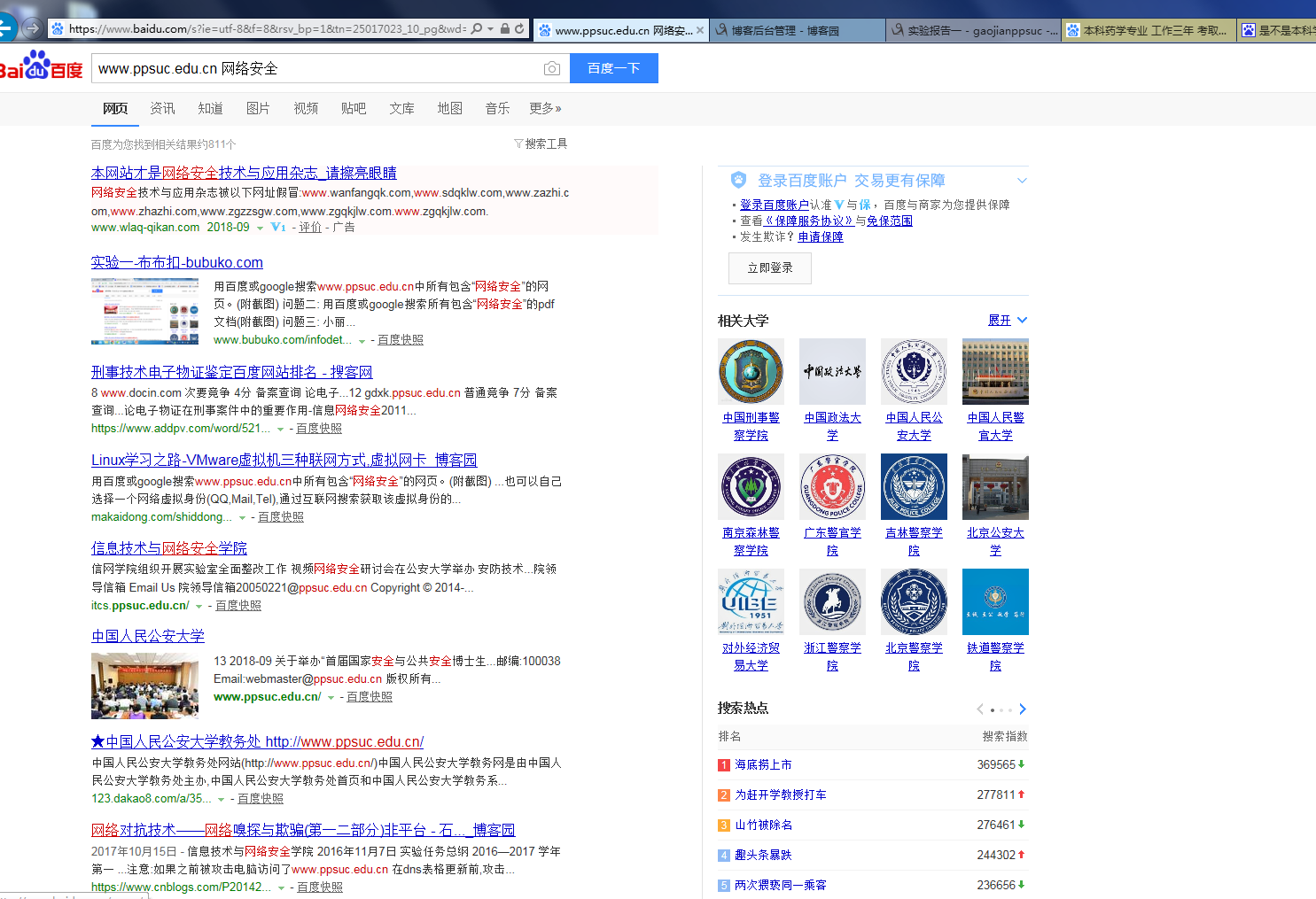Open the 北京公安大学 photo thumbnail
The height and width of the screenshot is (899, 1316).
(x=995, y=486)
